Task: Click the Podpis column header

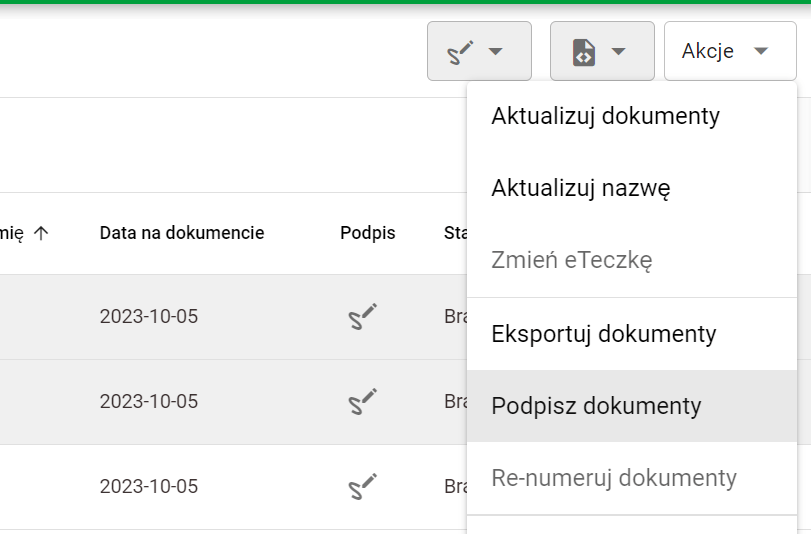Action: (367, 233)
